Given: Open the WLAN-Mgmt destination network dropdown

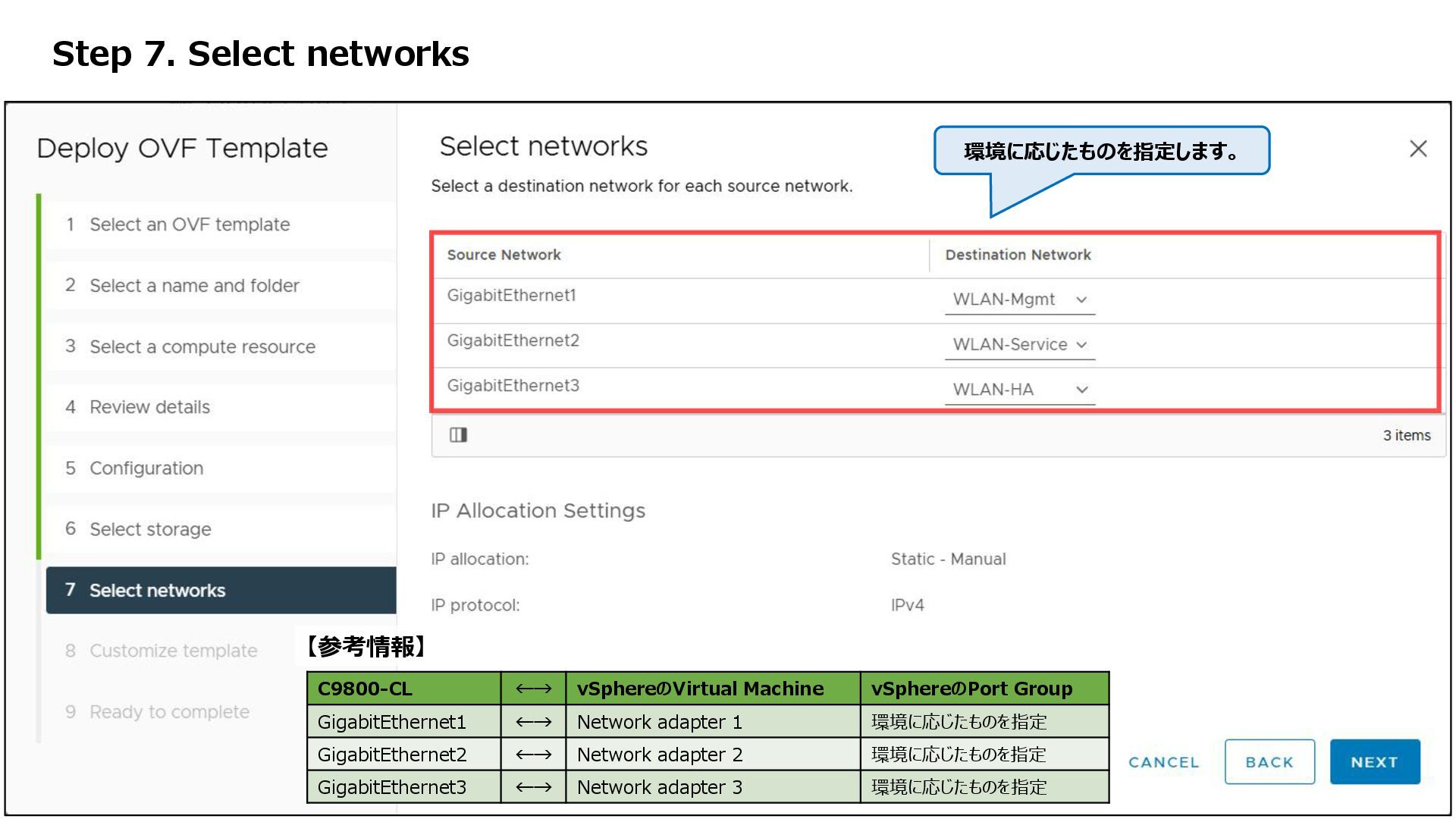Looking at the screenshot, I should (x=1019, y=300).
